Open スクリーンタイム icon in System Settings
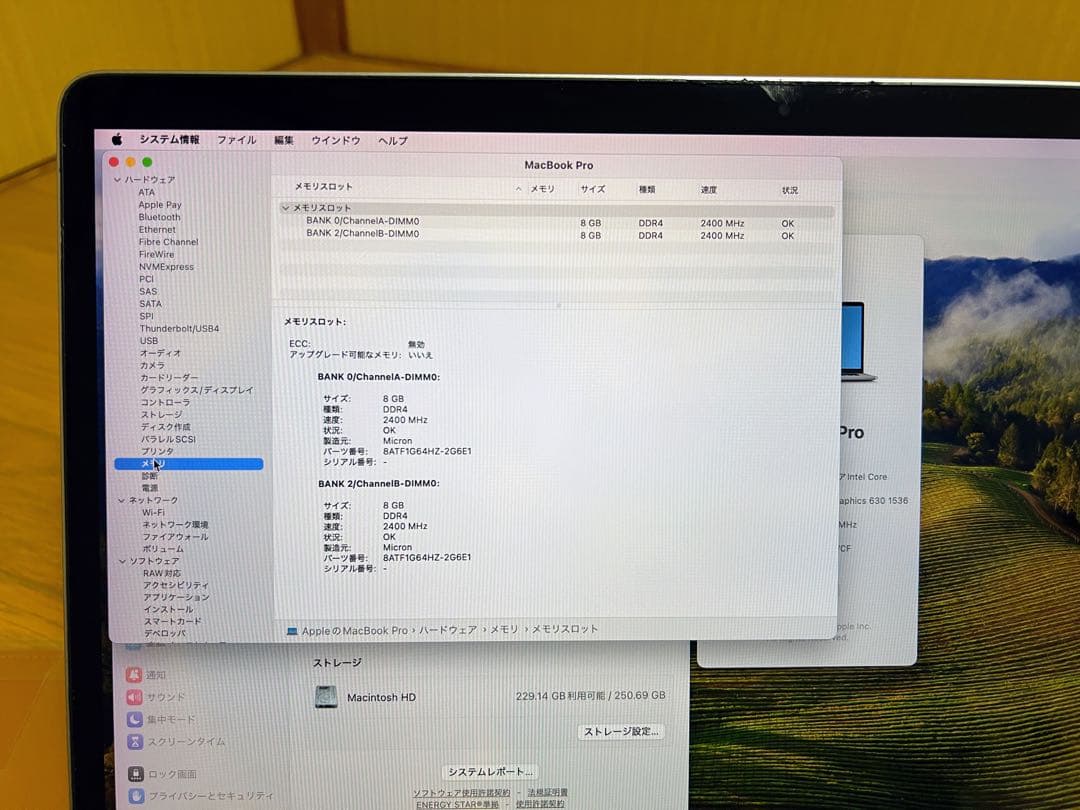 point(135,742)
